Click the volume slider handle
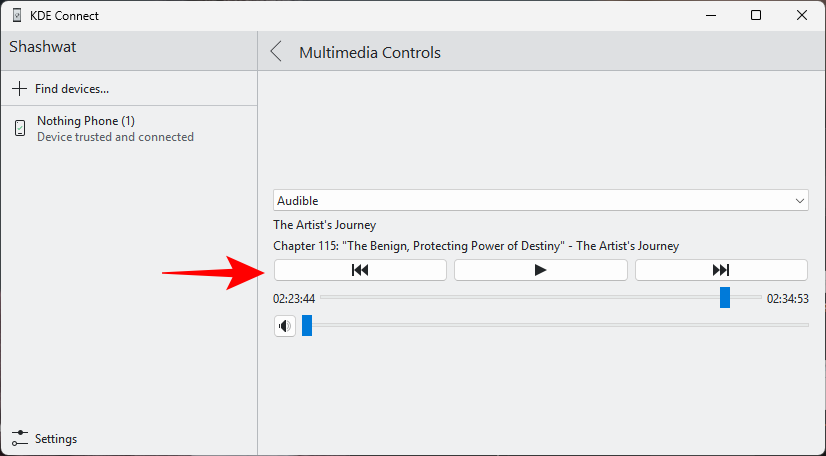 307,326
